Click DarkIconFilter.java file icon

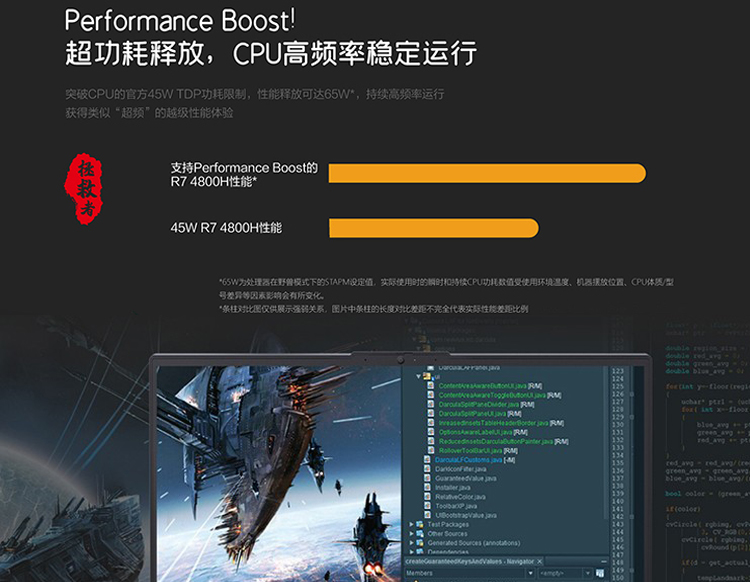427,469
